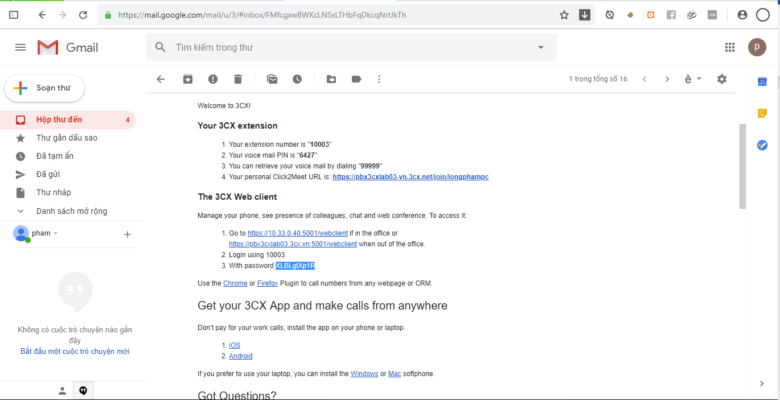Click browser forward arrow

click(62, 15)
